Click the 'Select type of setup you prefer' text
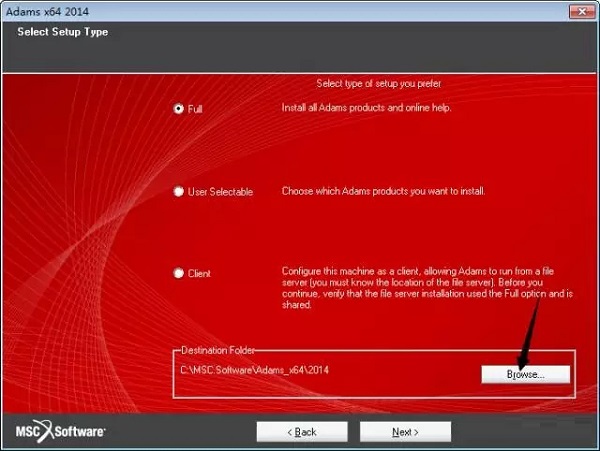 coord(378,83)
